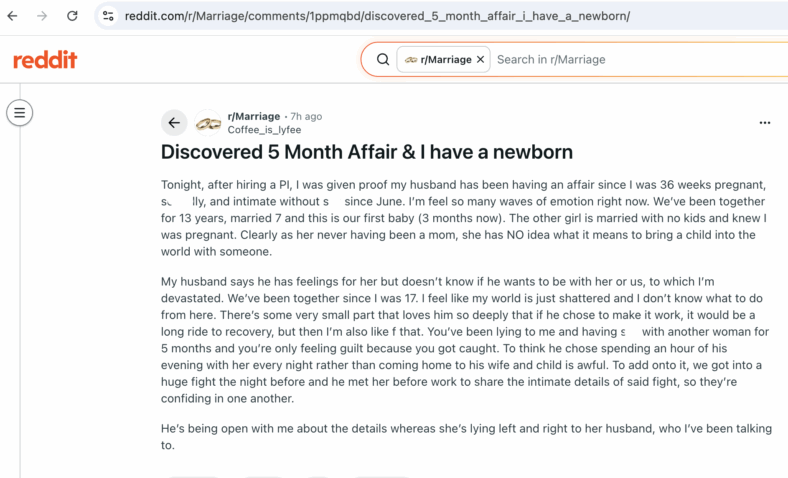Reload the current page

pos(72,16)
